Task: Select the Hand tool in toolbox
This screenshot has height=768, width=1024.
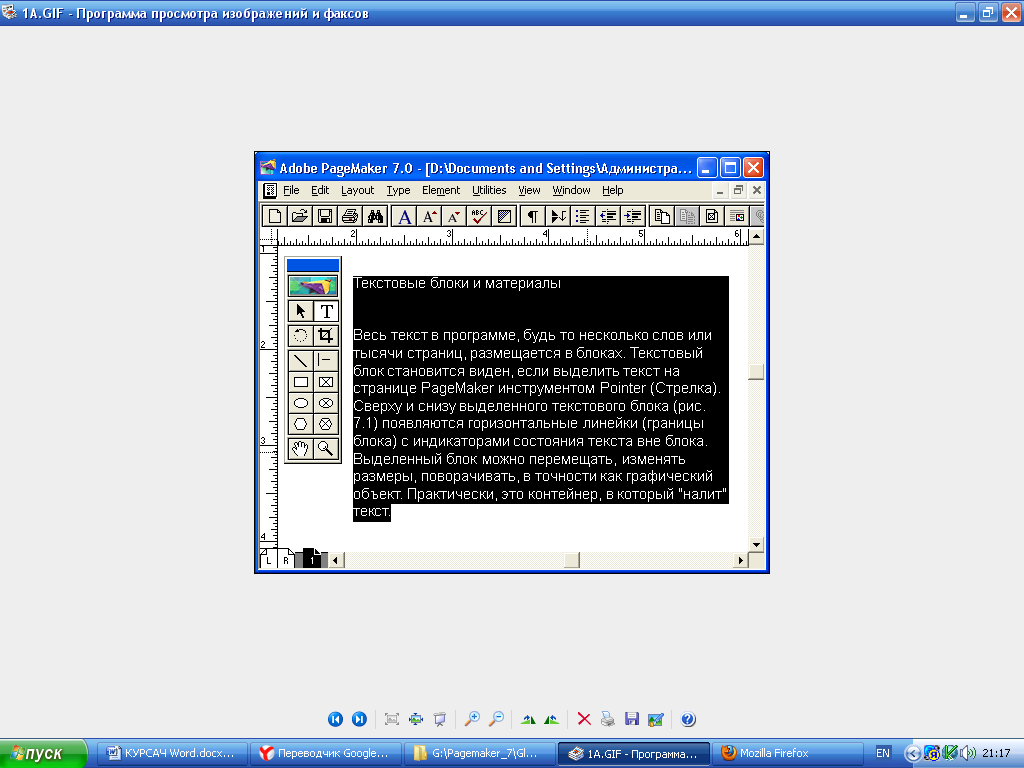Action: click(x=300, y=449)
